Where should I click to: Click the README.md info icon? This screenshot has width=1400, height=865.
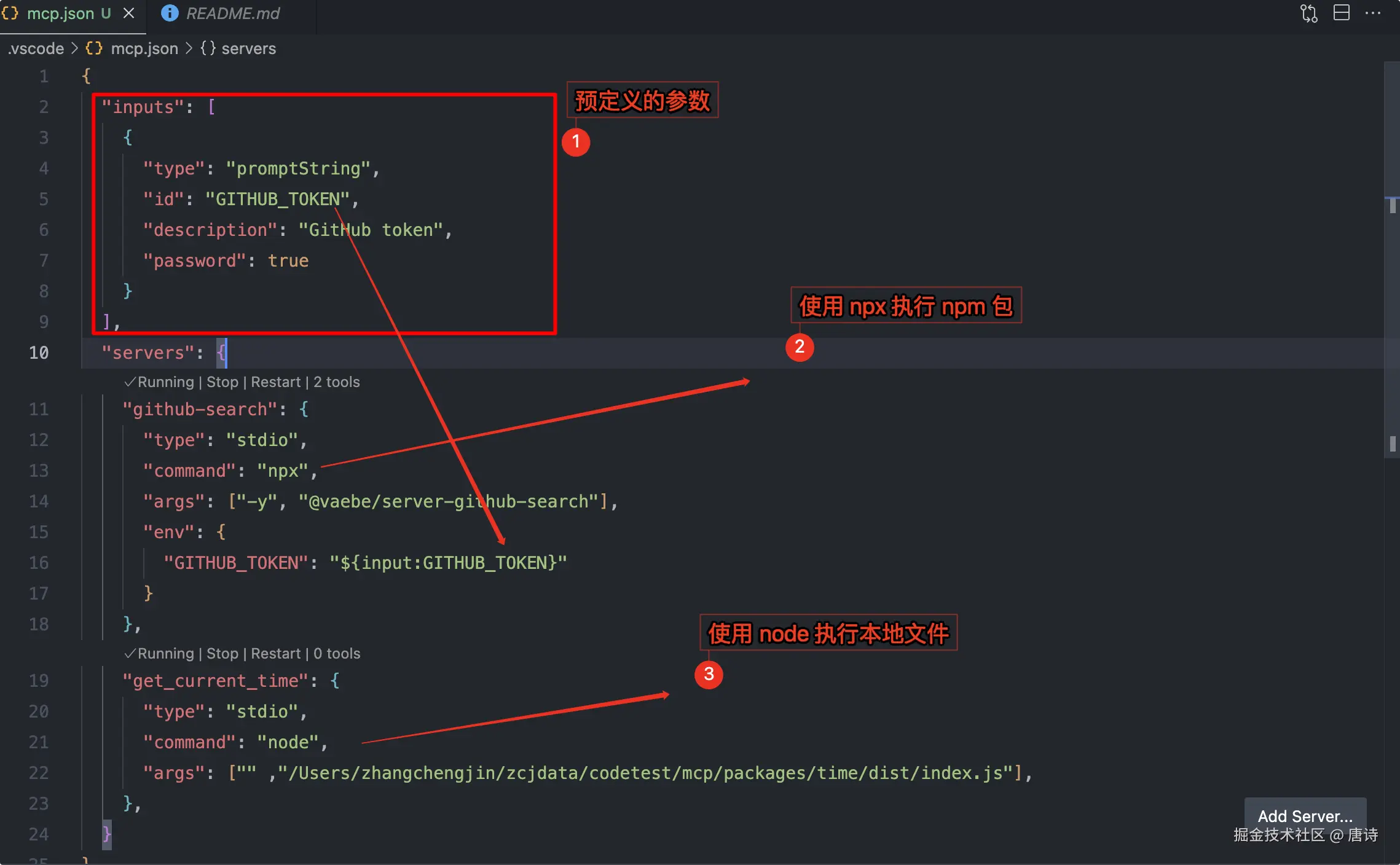(x=169, y=13)
